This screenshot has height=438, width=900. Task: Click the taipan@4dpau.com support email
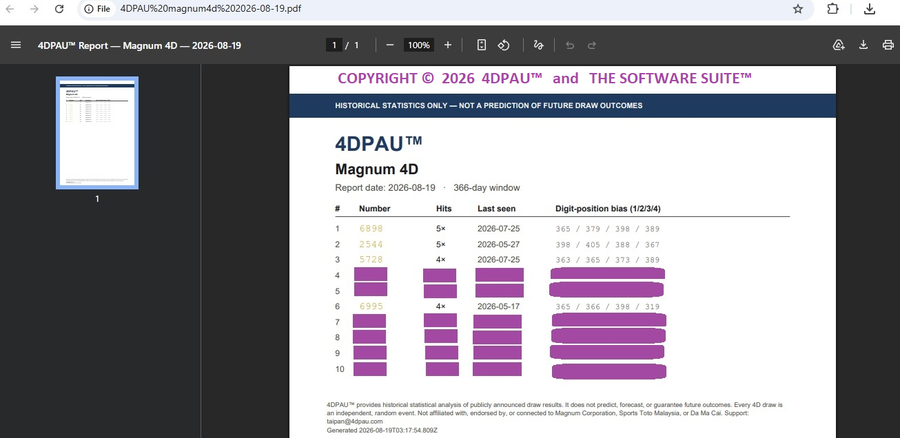click(355, 421)
